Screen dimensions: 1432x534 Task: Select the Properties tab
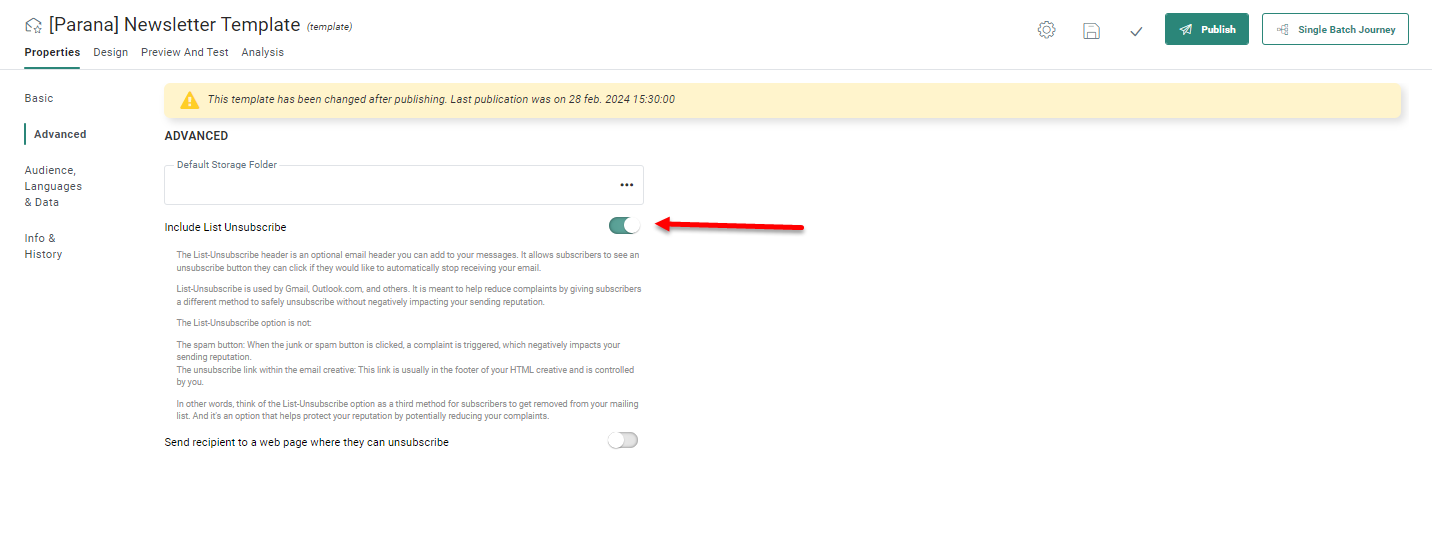tap(52, 52)
